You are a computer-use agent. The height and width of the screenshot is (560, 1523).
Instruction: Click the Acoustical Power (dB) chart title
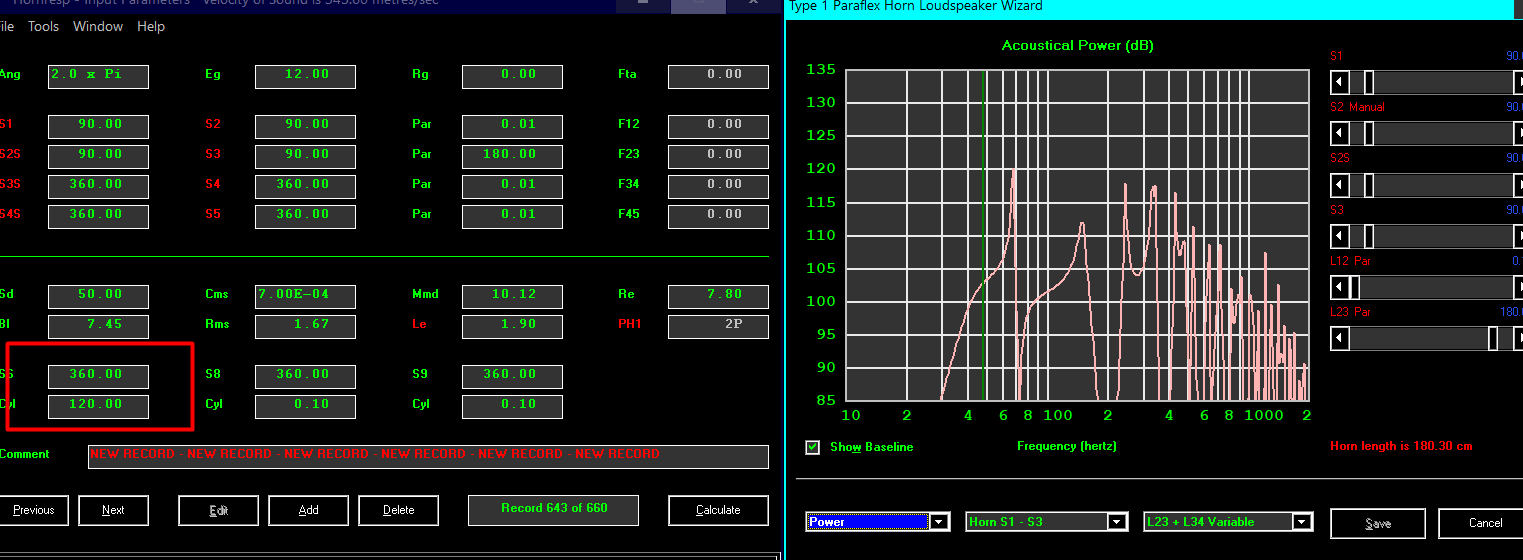[1078, 46]
